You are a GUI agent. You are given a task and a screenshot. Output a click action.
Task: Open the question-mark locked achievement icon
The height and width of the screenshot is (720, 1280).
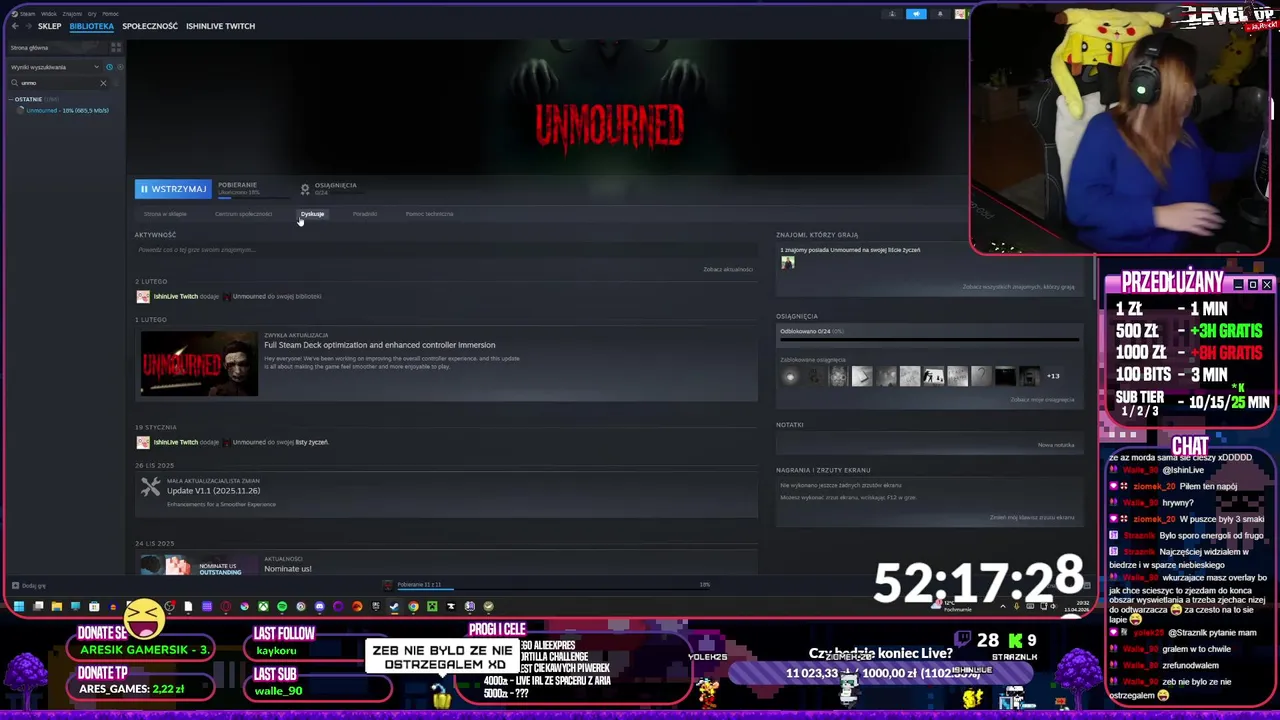pos(981,376)
